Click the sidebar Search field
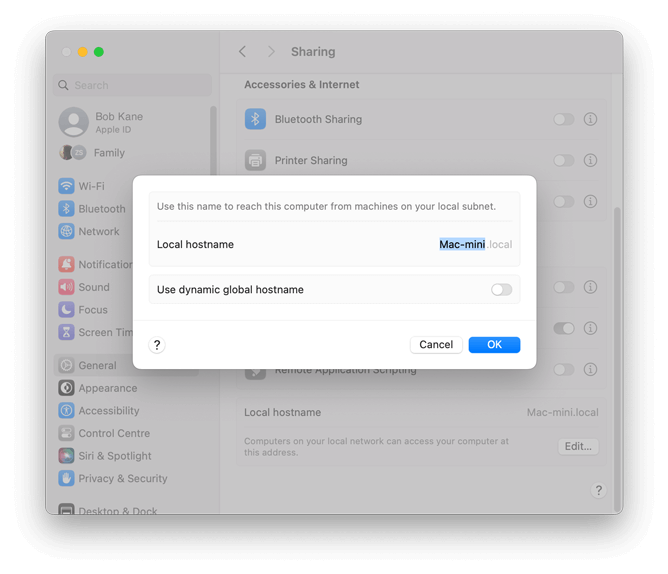 pyautogui.click(x=132, y=85)
